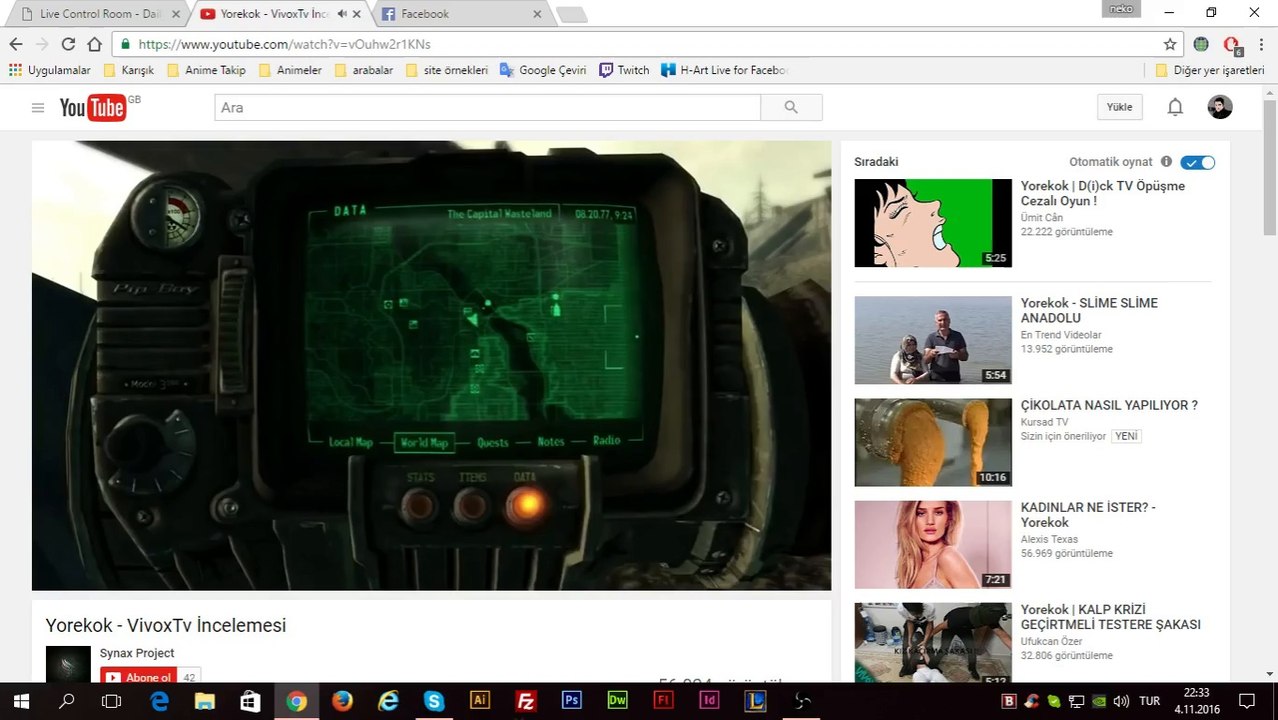This screenshot has width=1278, height=720.
Task: Close the Live Control Room tab
Action: (x=177, y=14)
